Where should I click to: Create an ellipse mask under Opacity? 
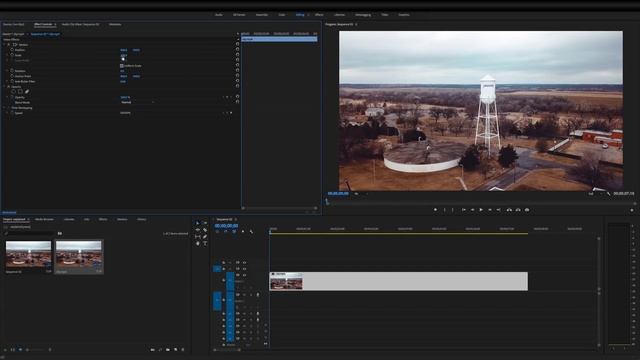coord(13,92)
